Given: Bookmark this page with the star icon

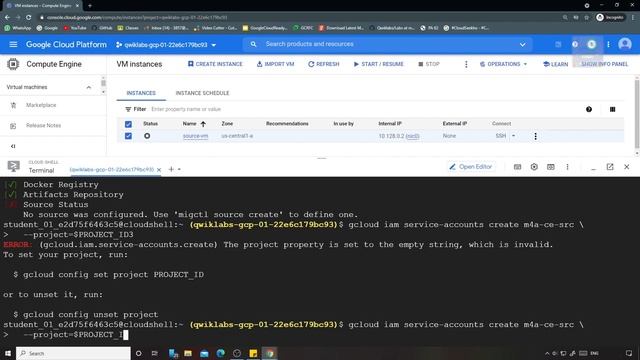Looking at the screenshot, I should point(587,18).
